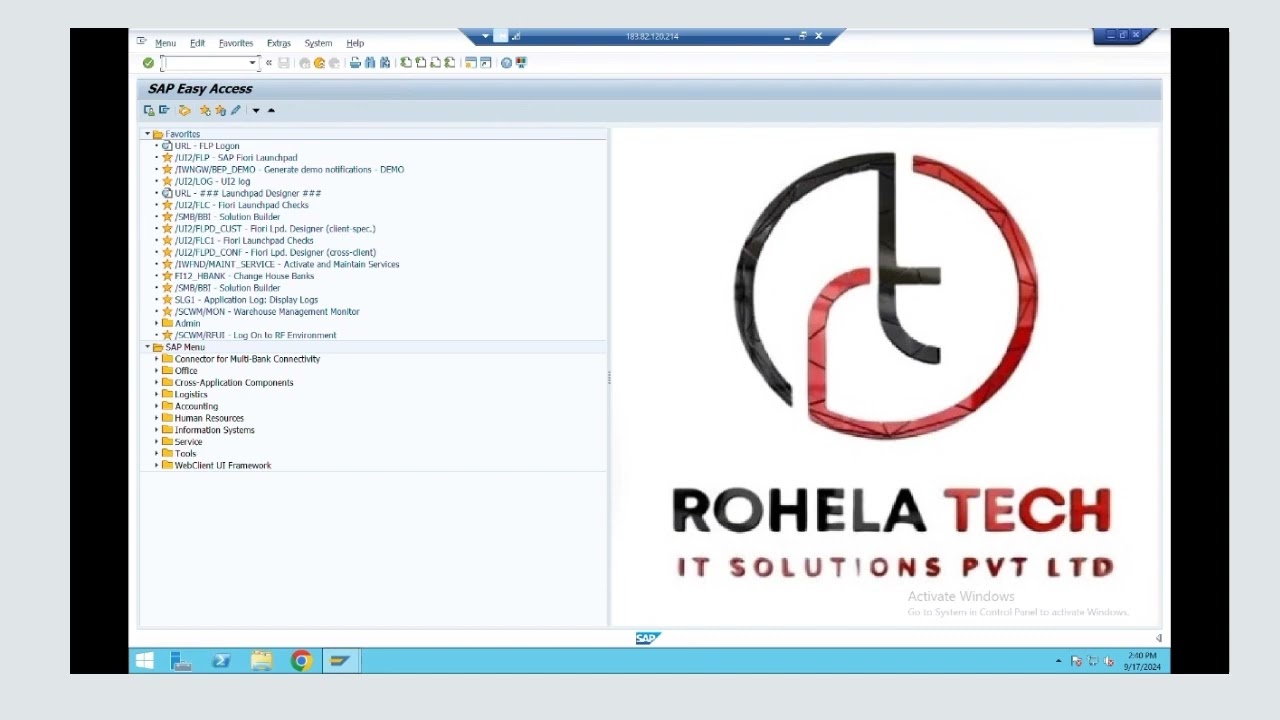Click the orange Exit icon
This screenshot has width=1280, height=720.
click(x=320, y=63)
